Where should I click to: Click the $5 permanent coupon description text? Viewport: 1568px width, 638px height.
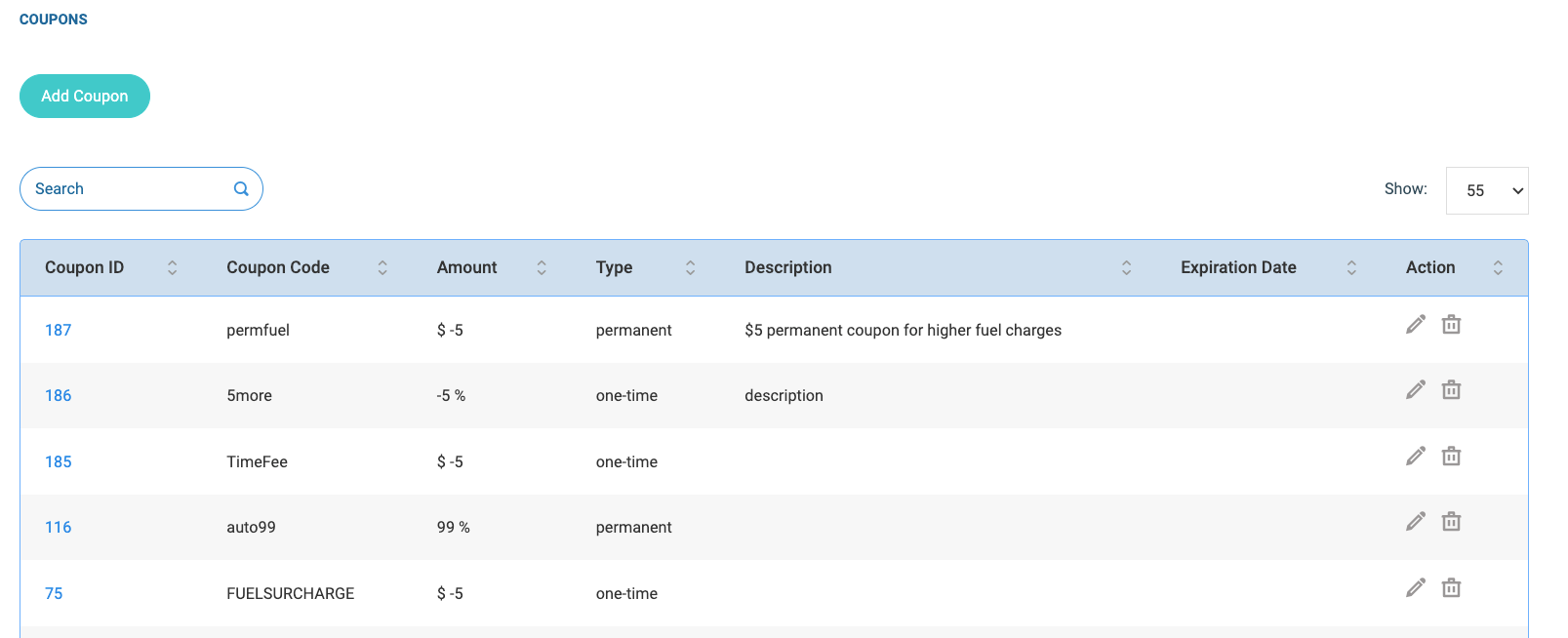(x=904, y=331)
